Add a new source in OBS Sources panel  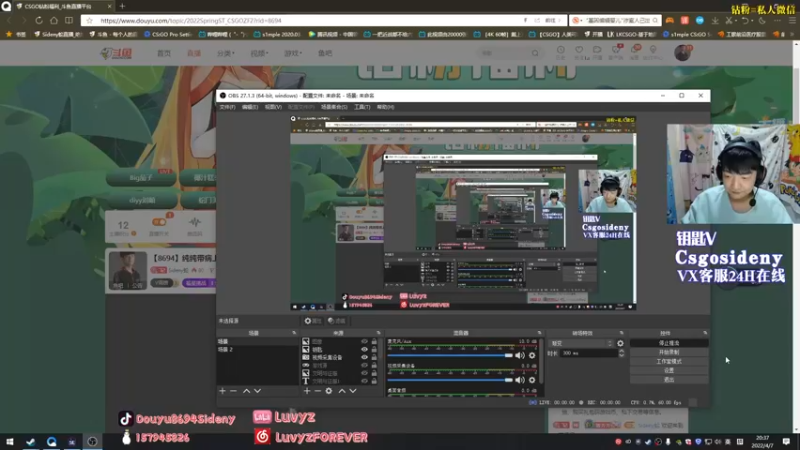[307, 391]
